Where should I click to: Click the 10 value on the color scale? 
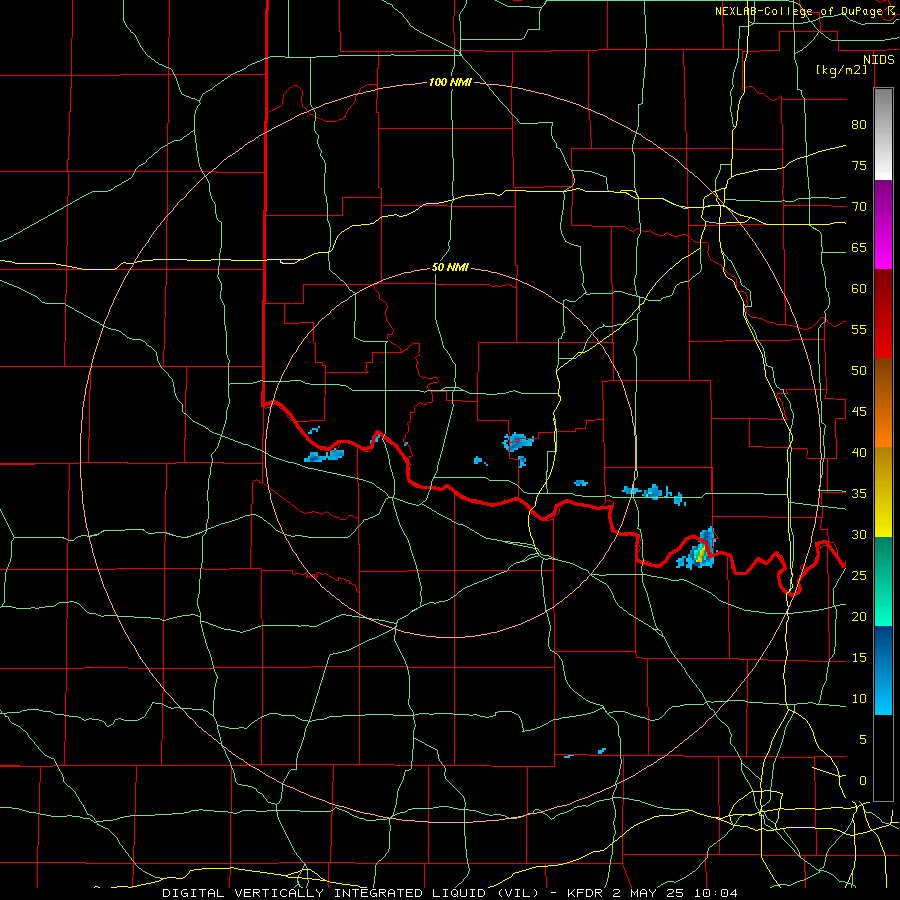(x=859, y=699)
